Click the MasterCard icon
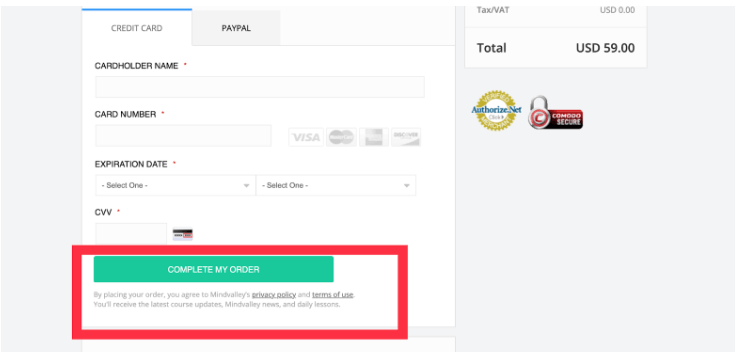 [341, 137]
